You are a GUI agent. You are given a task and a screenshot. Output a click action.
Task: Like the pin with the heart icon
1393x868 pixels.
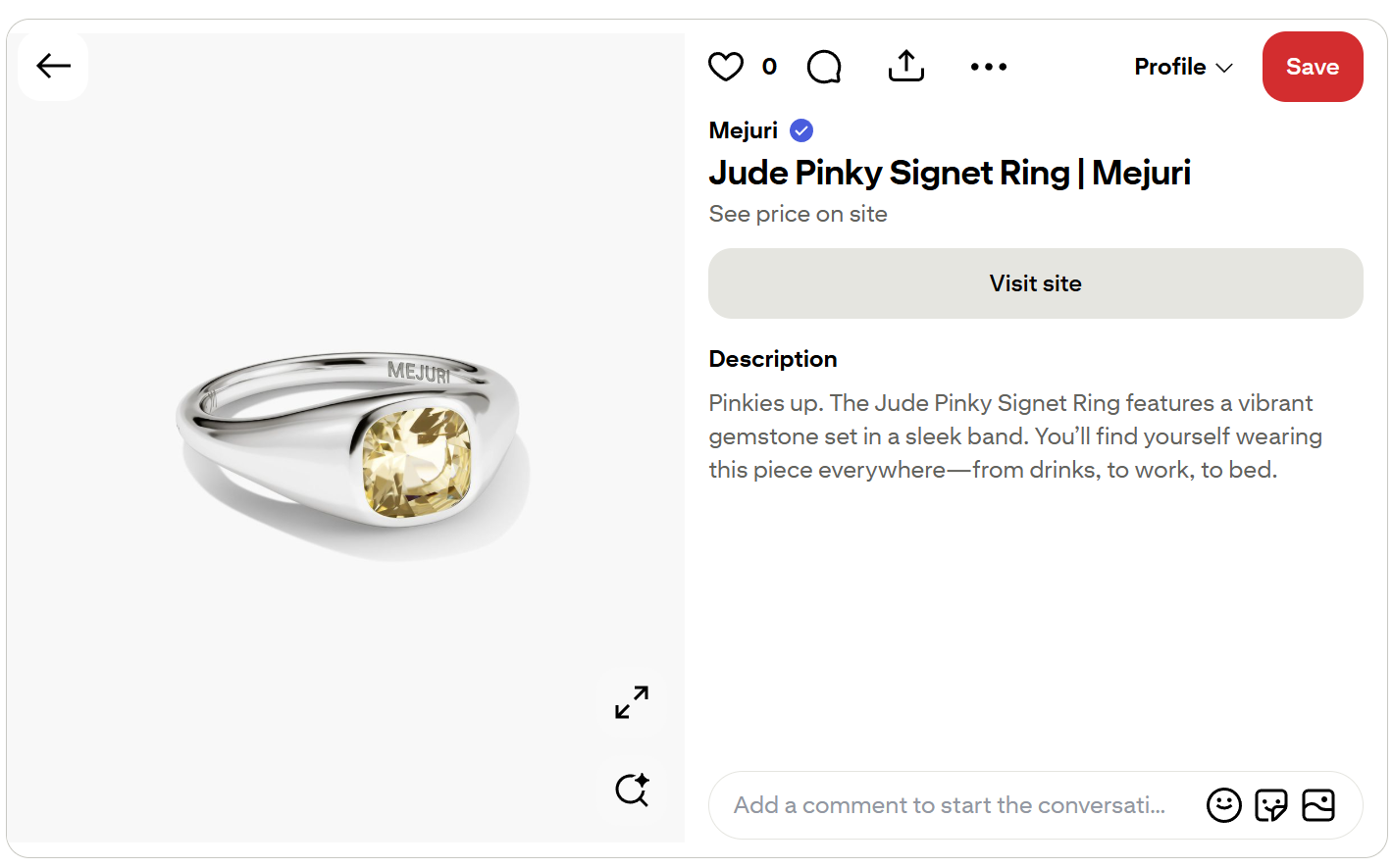[726, 66]
